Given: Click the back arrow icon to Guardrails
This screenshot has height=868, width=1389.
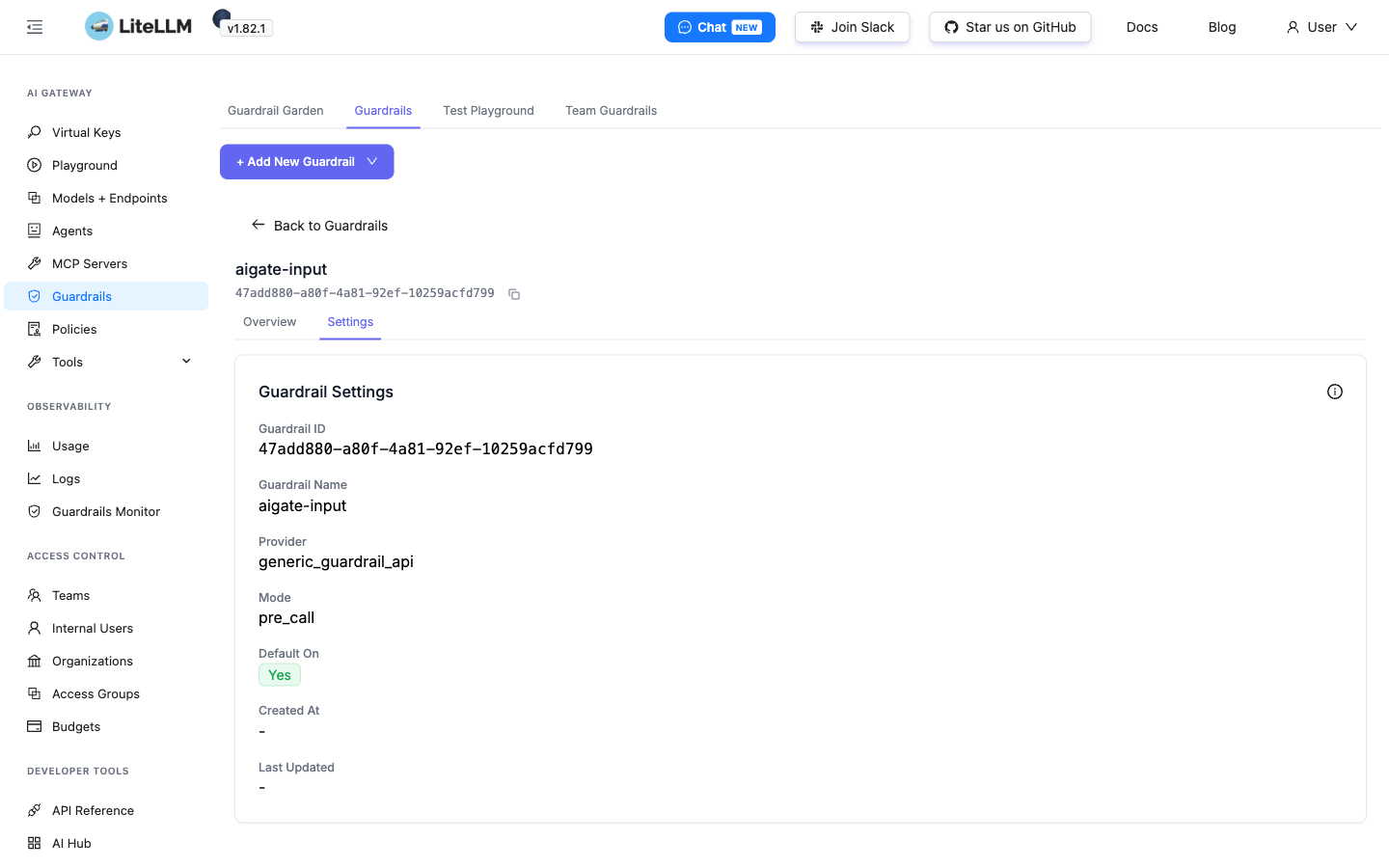Looking at the screenshot, I should (259, 225).
